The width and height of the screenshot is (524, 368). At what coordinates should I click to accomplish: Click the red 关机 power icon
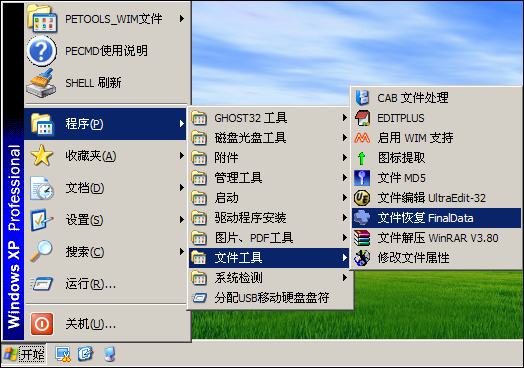pos(42,324)
